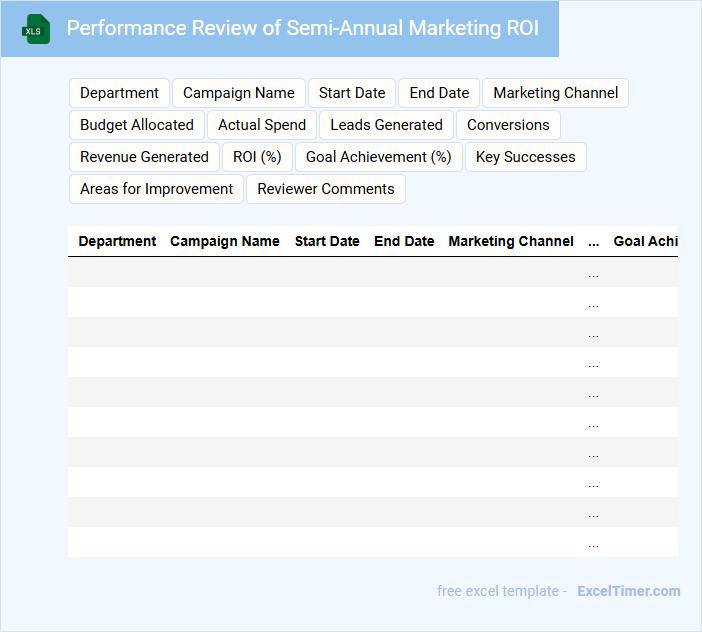The width and height of the screenshot is (702, 632).
Task: Select Areas for Improvement tag
Action: pyautogui.click(x=156, y=189)
